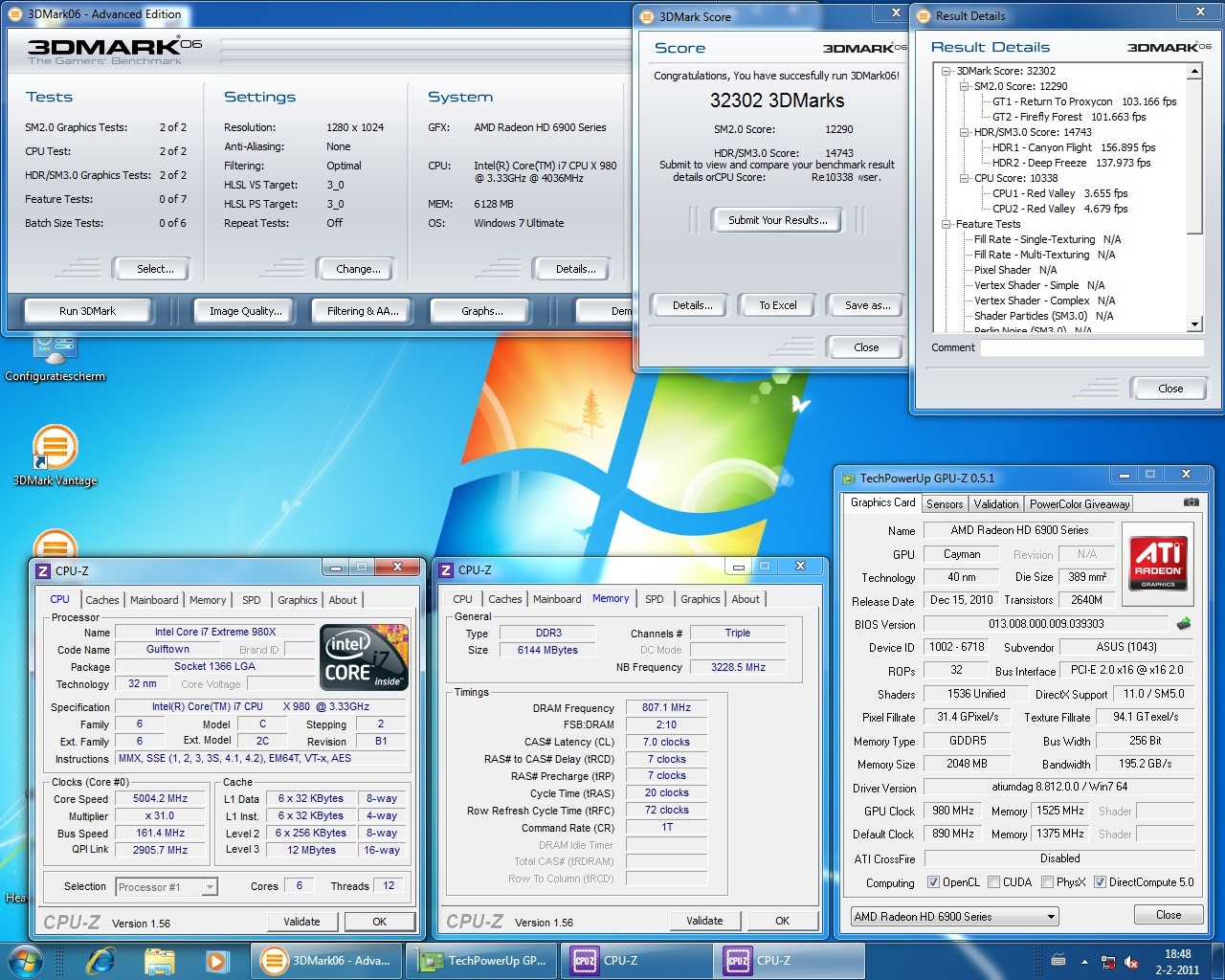The width and height of the screenshot is (1225, 980).
Task: Open Internet Explorer from the taskbar
Action: (x=100, y=960)
